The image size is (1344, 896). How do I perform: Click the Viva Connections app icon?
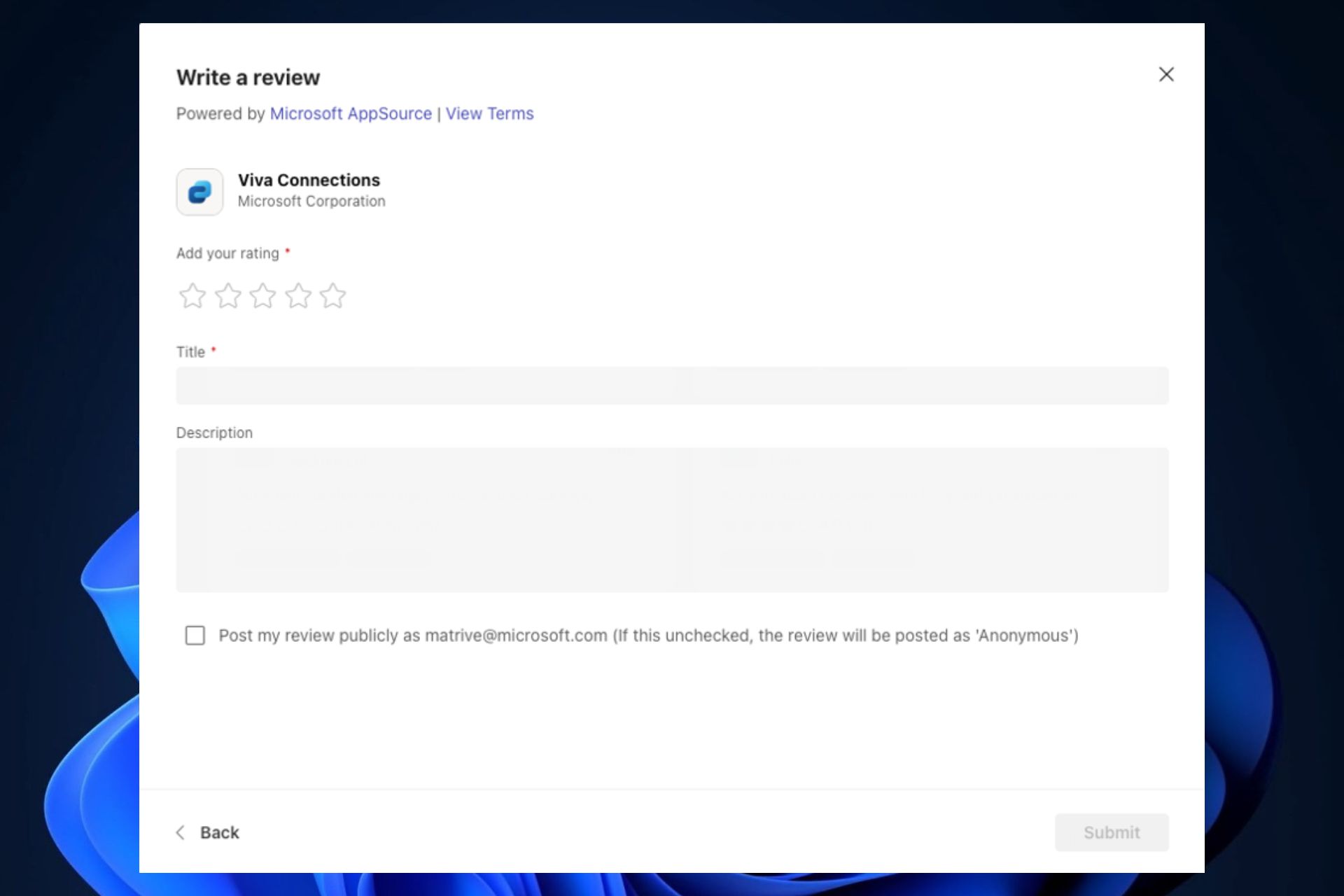click(199, 191)
